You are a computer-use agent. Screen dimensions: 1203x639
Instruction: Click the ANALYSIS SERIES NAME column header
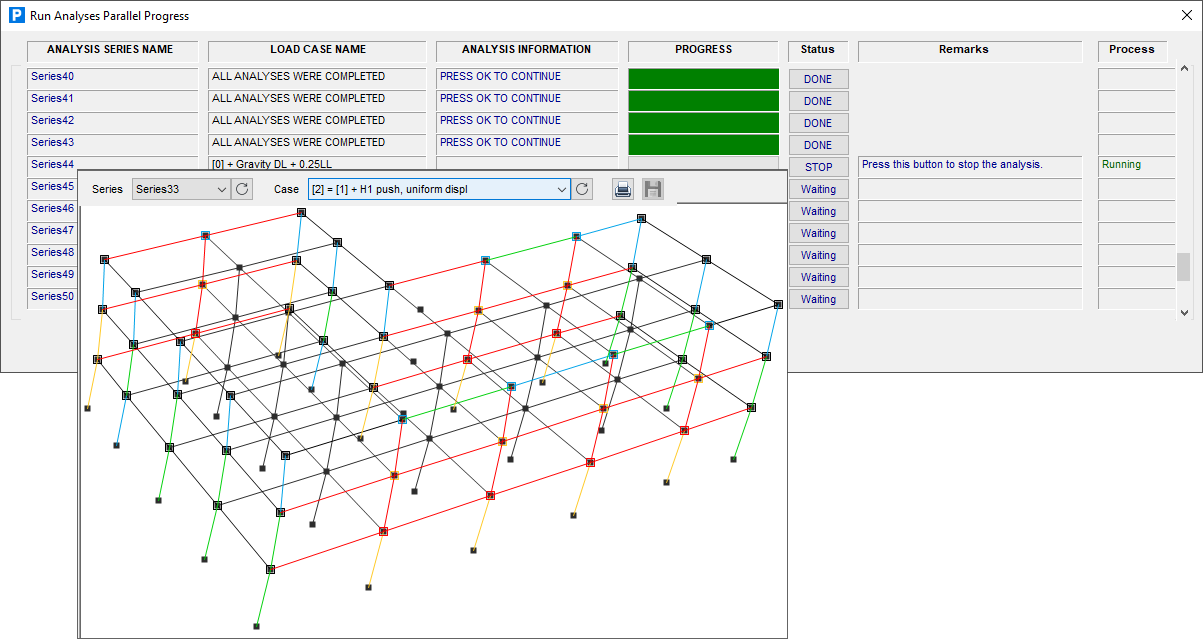[x=110, y=50]
